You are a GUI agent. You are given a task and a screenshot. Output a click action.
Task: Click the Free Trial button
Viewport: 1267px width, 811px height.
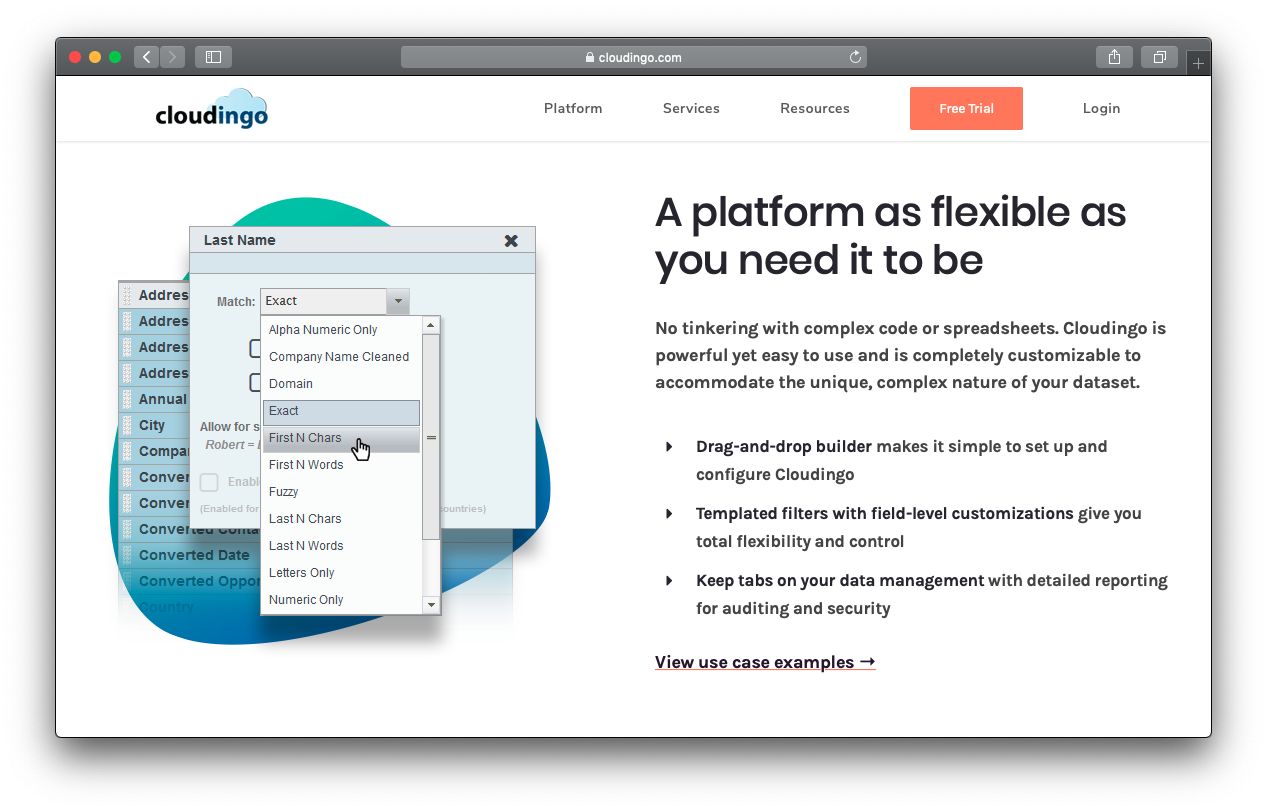pyautogui.click(x=966, y=108)
